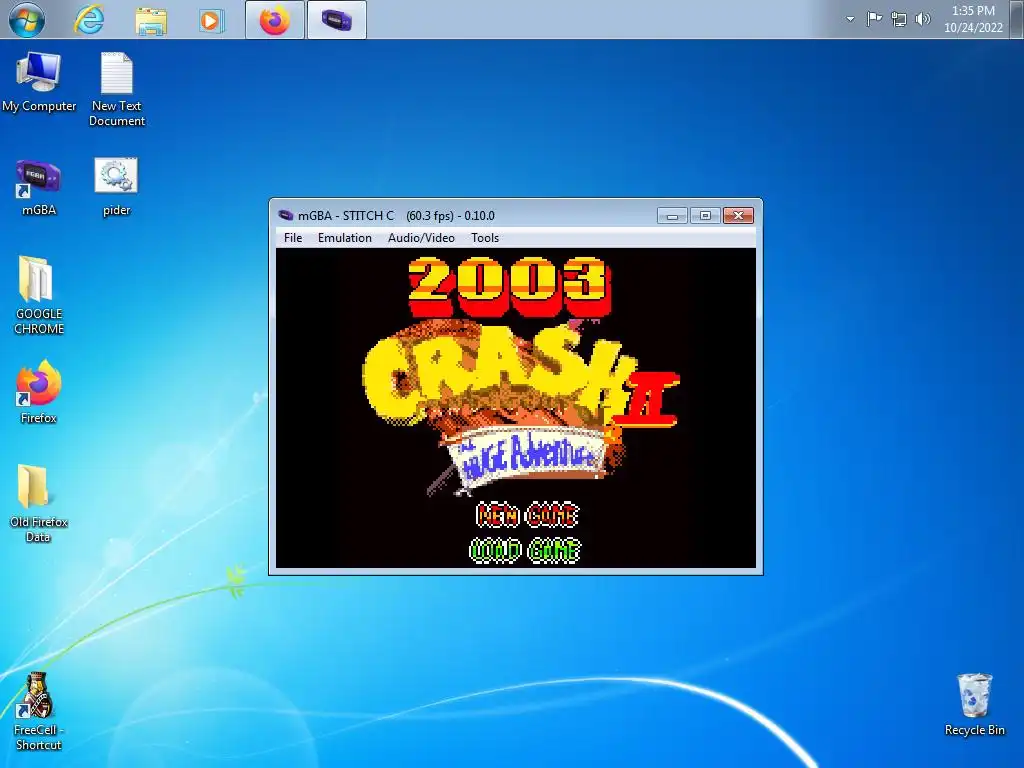This screenshot has width=1024, height=768.
Task: Select the mGBA desktop shortcut
Action: click(x=39, y=187)
